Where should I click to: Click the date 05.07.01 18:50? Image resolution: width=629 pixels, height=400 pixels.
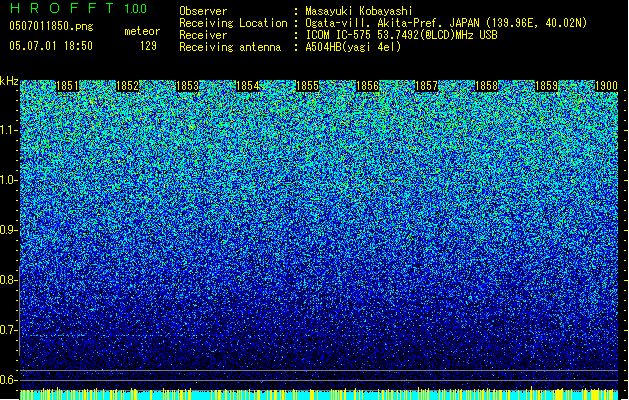pos(51,45)
